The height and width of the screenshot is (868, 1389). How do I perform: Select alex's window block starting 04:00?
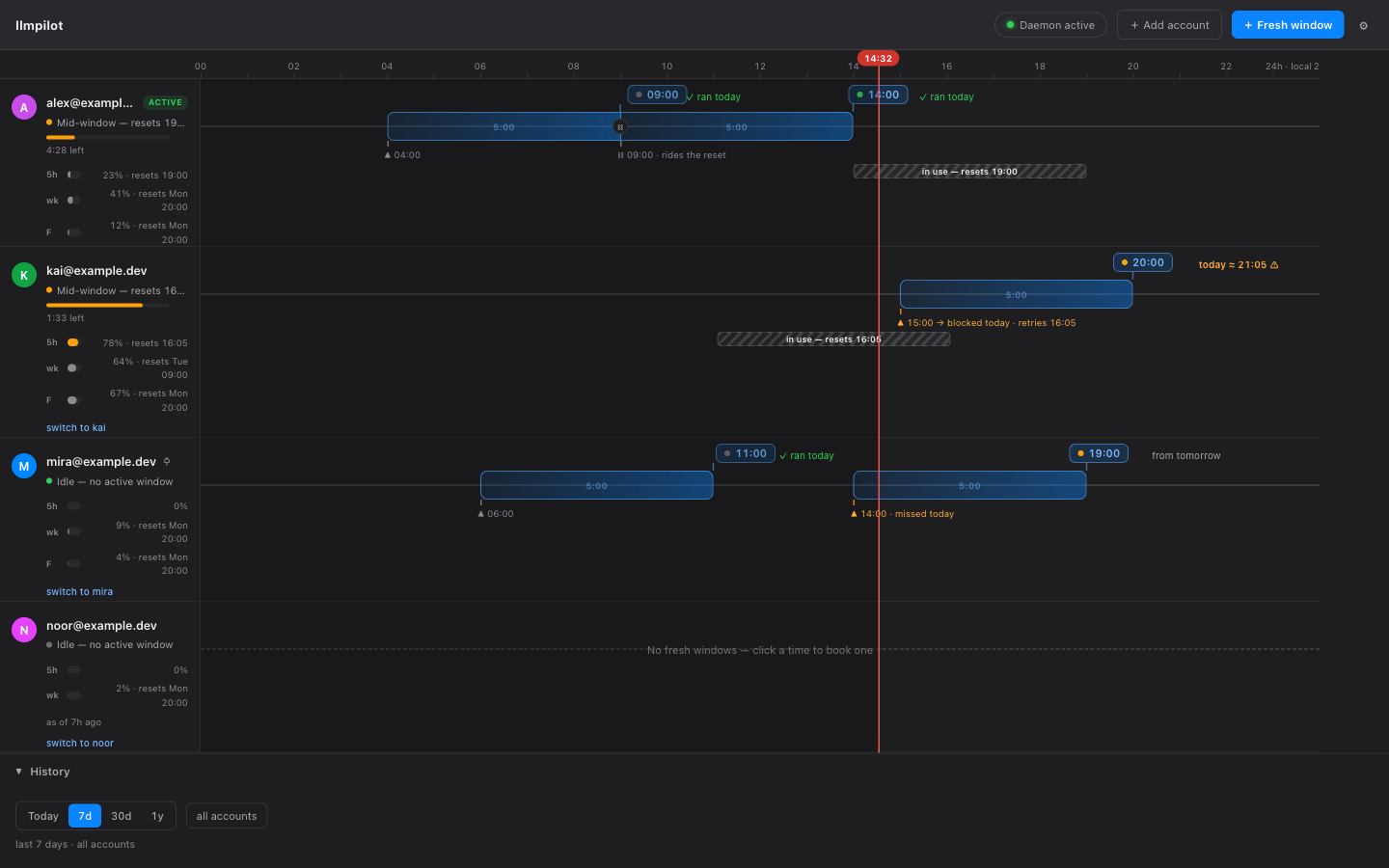pos(504,126)
